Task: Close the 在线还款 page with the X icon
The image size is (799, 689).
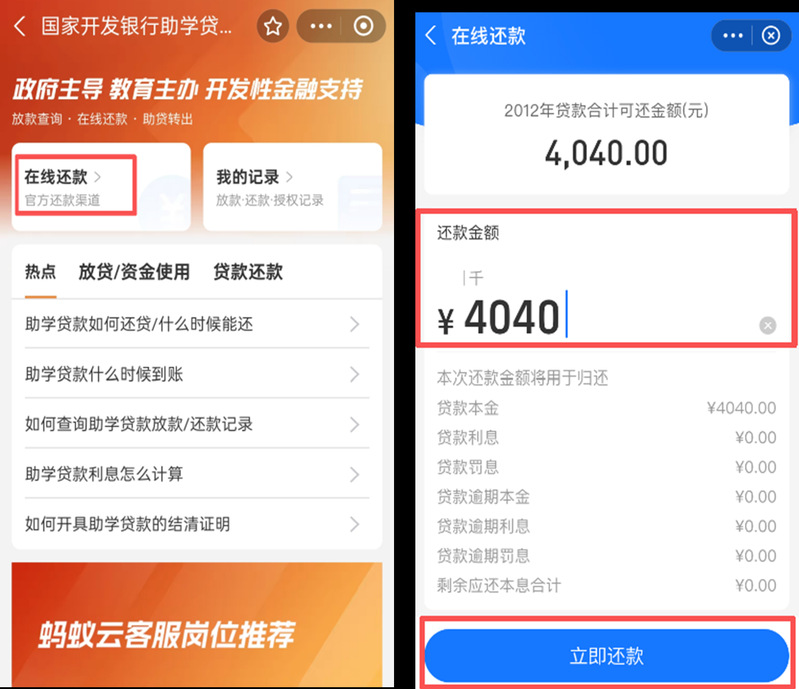Action: point(770,36)
